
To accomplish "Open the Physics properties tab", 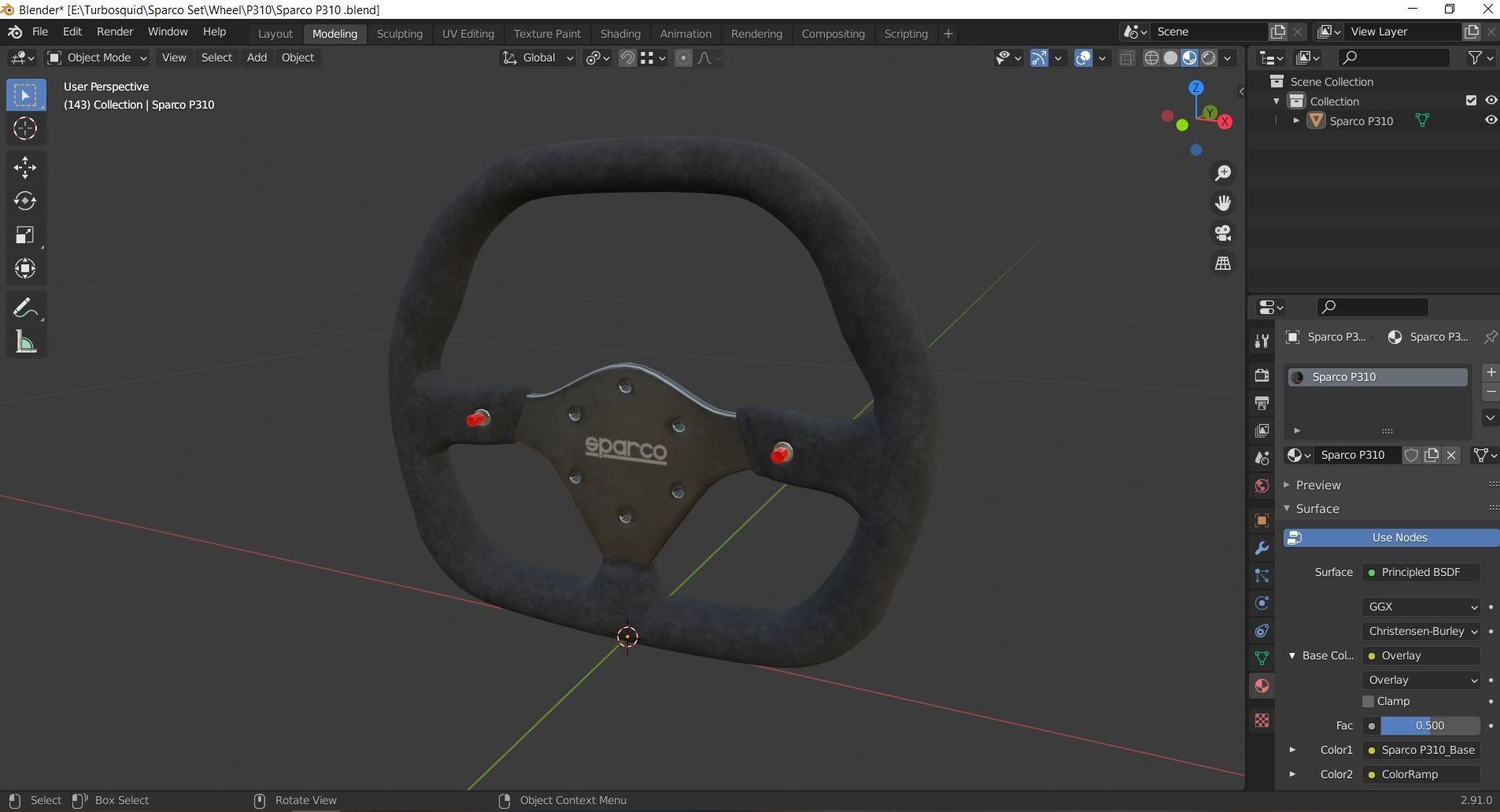I will click(x=1262, y=603).
